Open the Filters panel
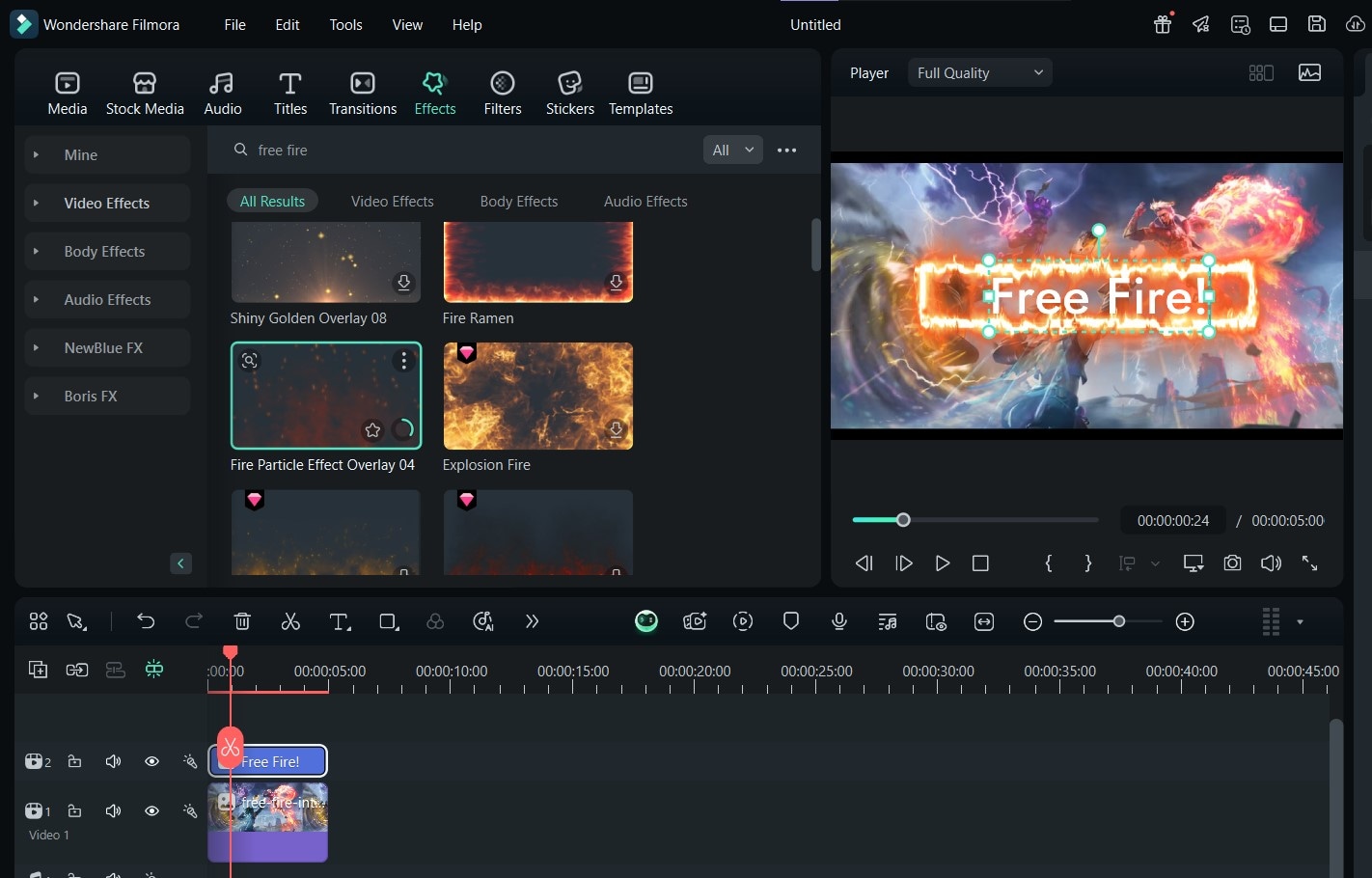Viewport: 1372px width, 878px height. coord(503,94)
